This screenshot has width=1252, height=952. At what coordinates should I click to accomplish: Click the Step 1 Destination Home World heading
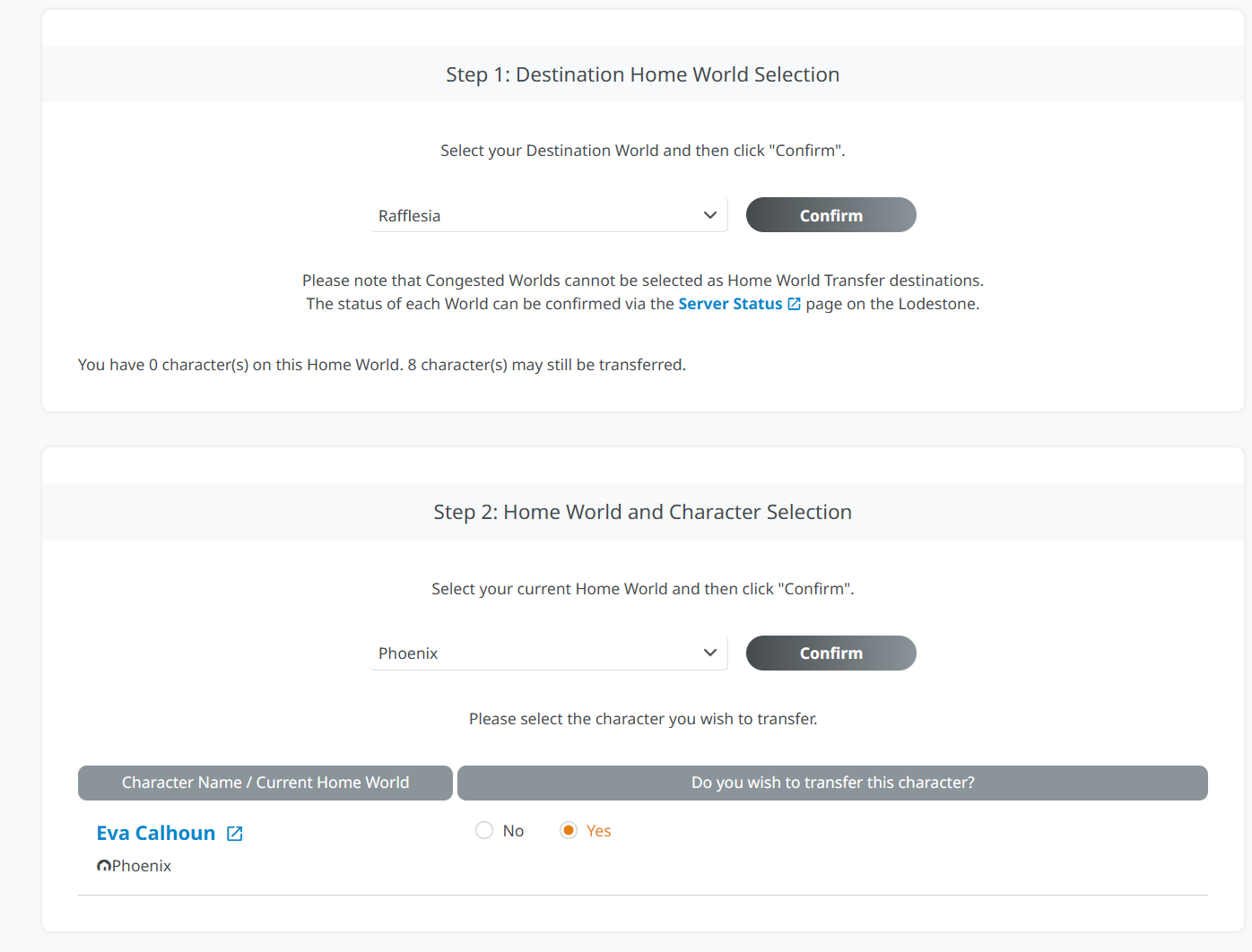point(642,74)
